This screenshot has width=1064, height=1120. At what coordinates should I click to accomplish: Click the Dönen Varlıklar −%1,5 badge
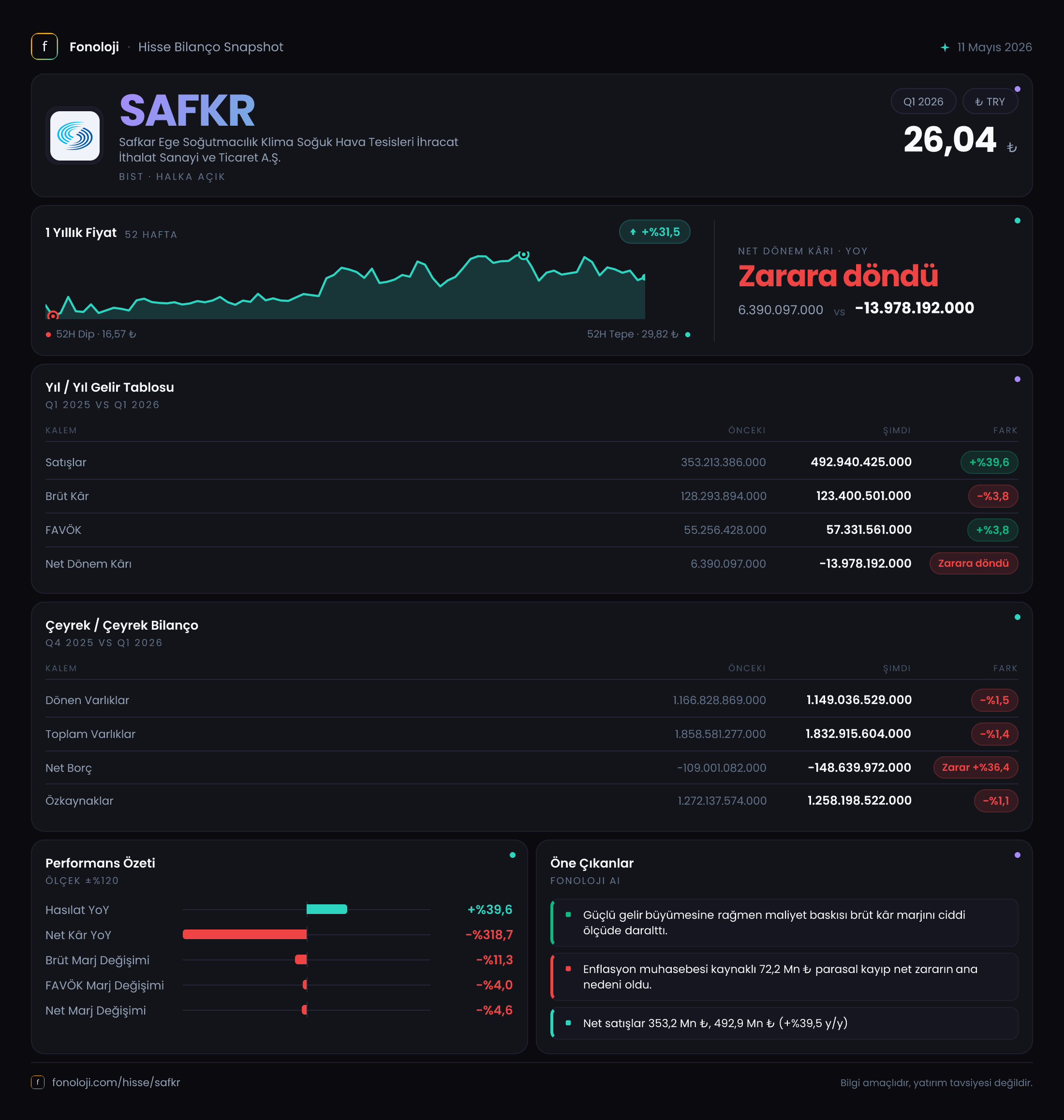tap(994, 700)
